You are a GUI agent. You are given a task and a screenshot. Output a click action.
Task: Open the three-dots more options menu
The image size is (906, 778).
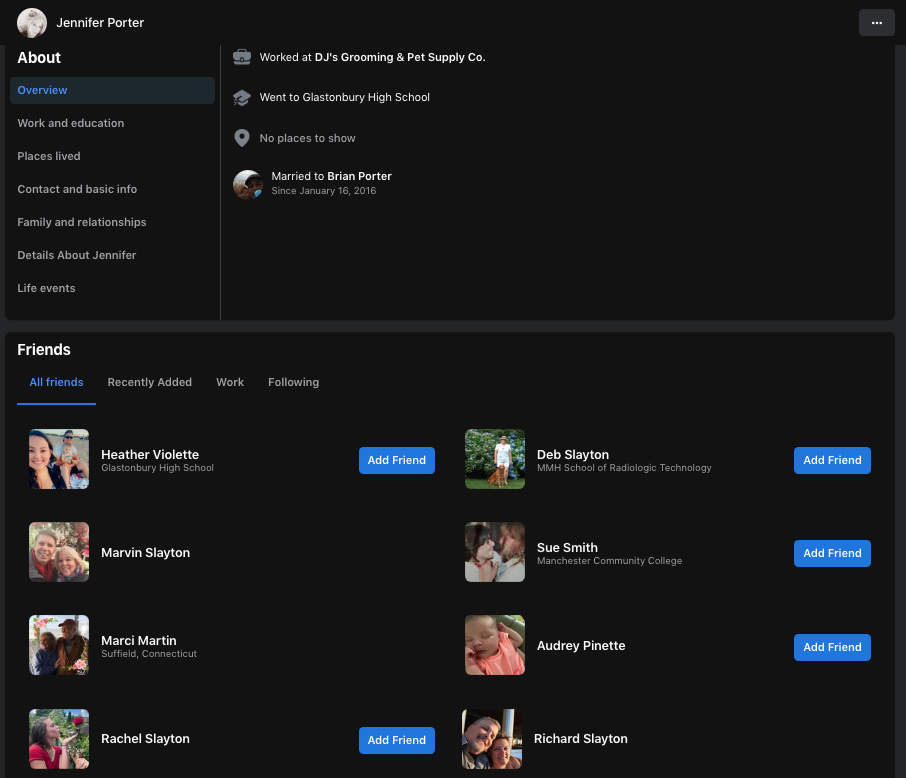tap(877, 23)
